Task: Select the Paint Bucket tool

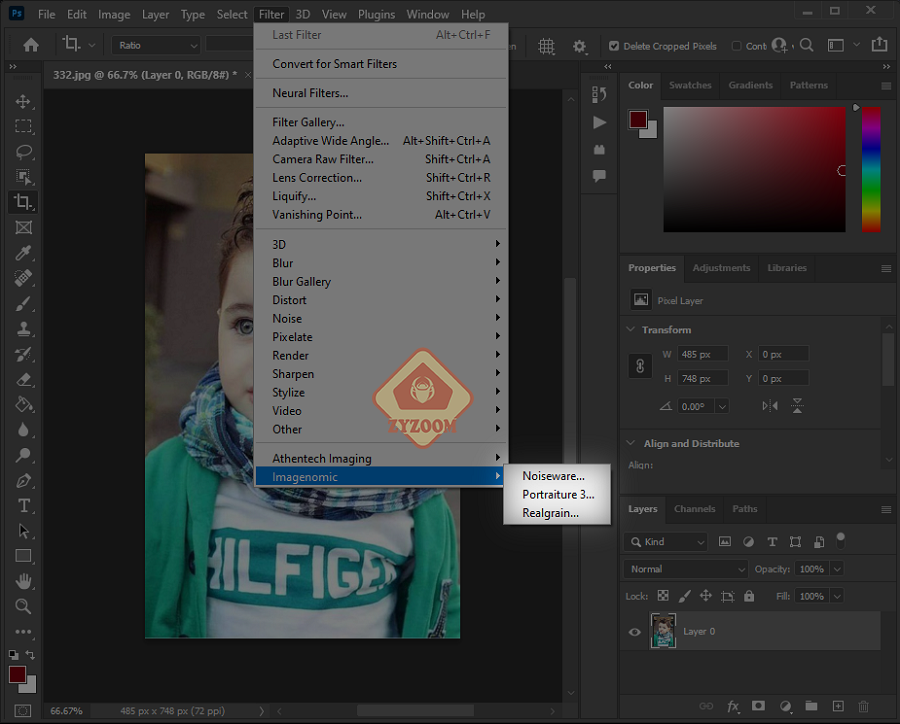Action: [x=23, y=404]
